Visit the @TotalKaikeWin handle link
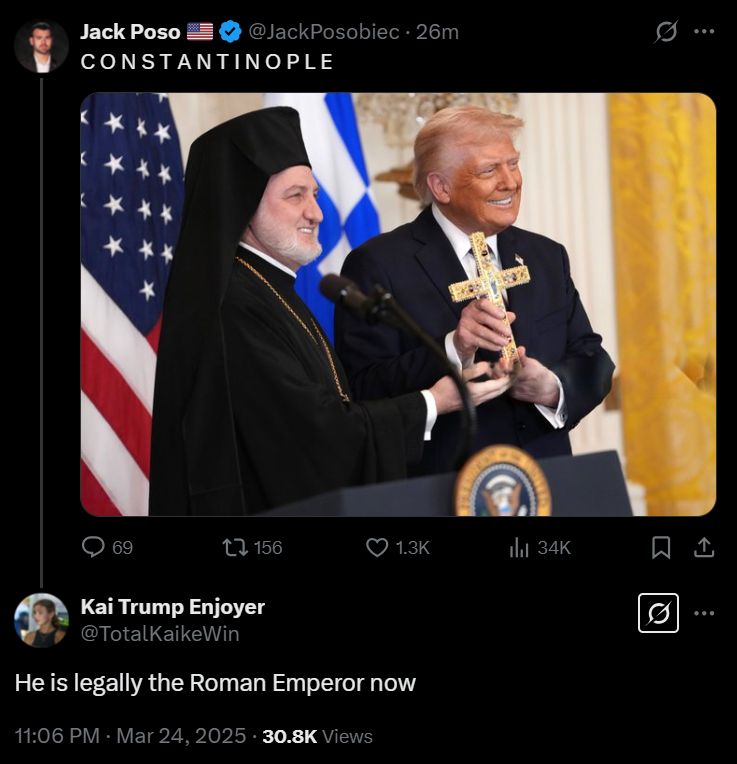 pyautogui.click(x=160, y=634)
